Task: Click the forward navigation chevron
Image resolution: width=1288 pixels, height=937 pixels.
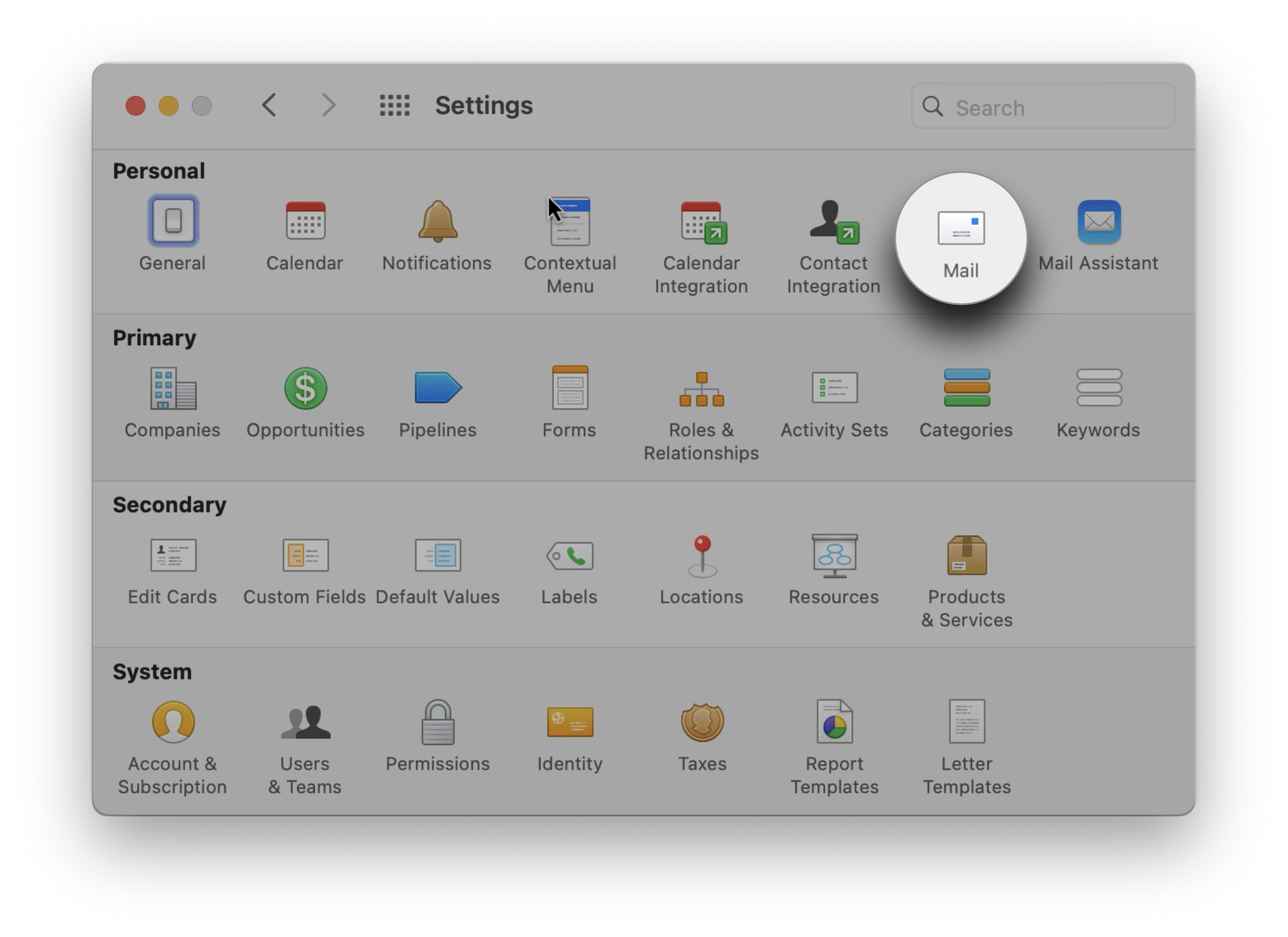Action: coord(329,105)
